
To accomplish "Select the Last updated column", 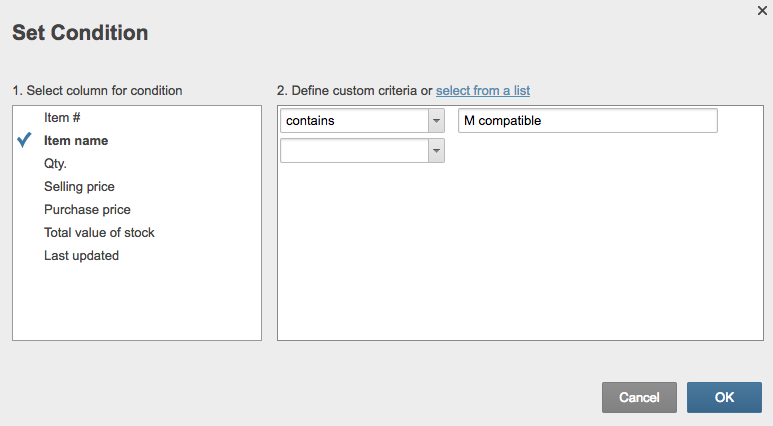I will (81, 256).
